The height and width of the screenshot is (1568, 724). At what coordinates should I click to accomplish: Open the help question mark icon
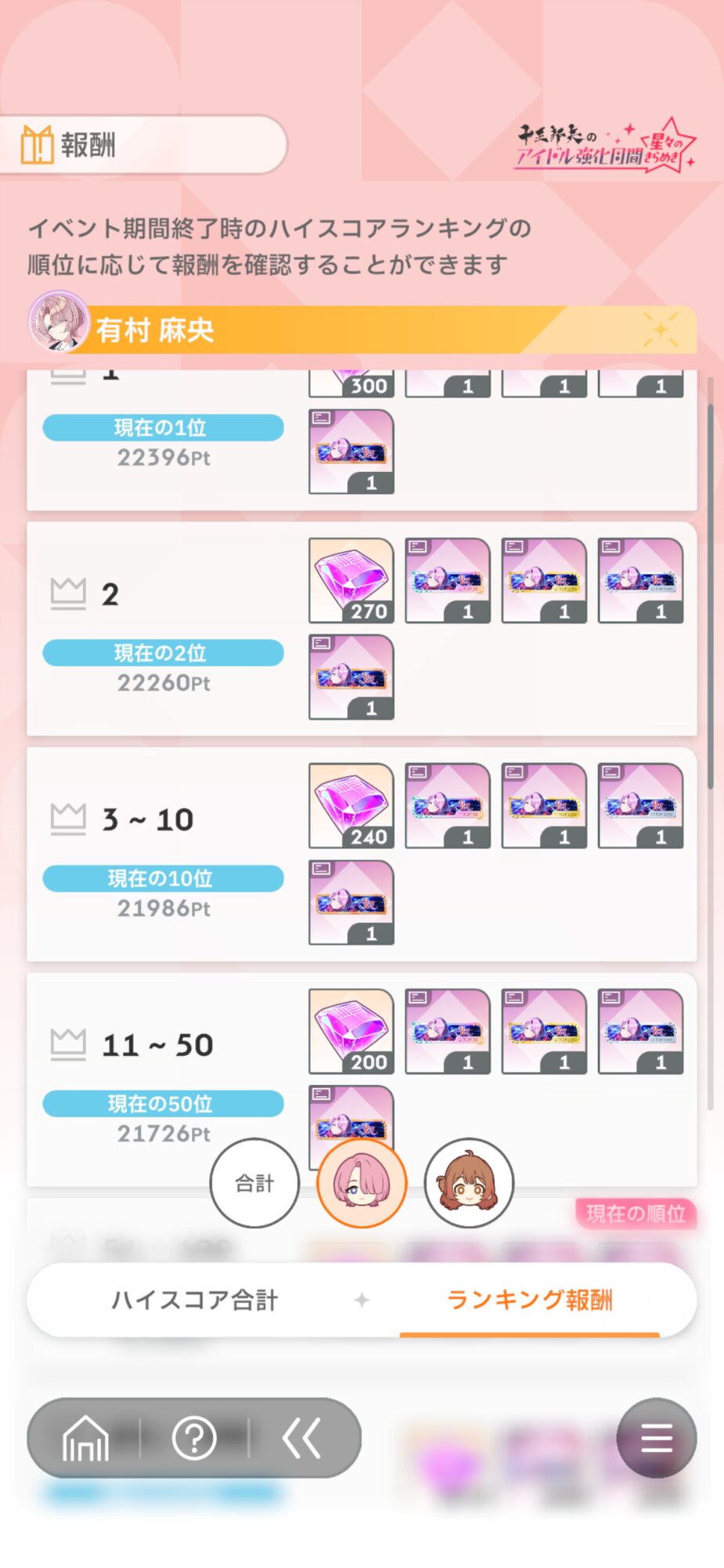[194, 1439]
